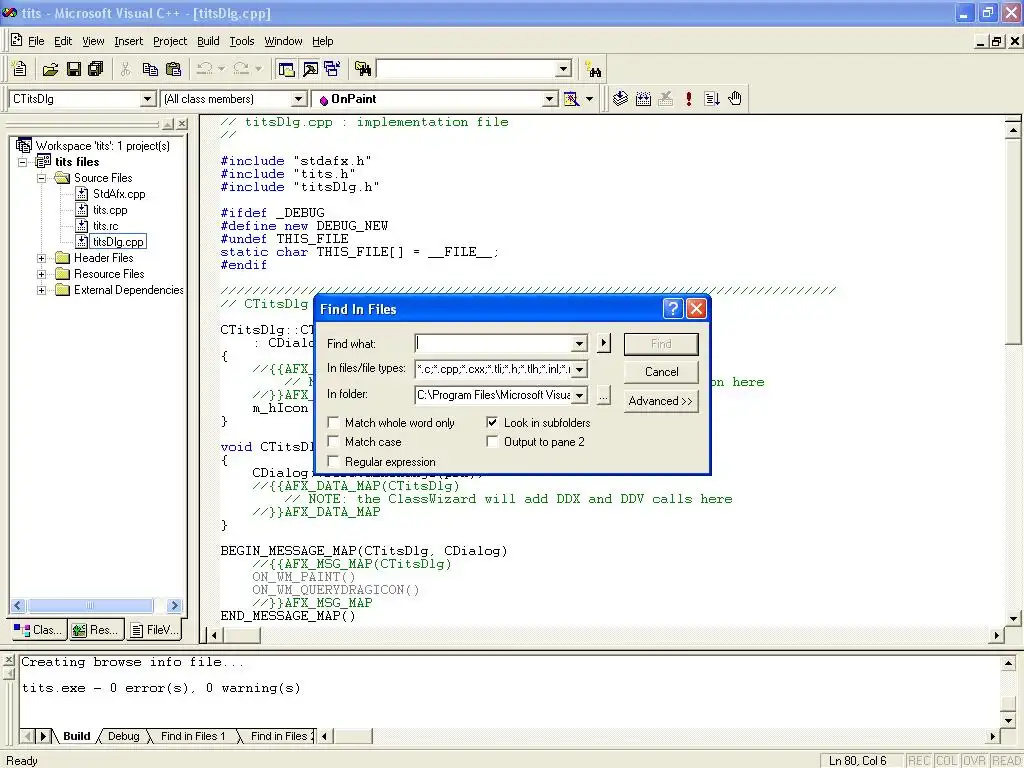Open the Find what dropdown list
The image size is (1024, 768).
579,344
